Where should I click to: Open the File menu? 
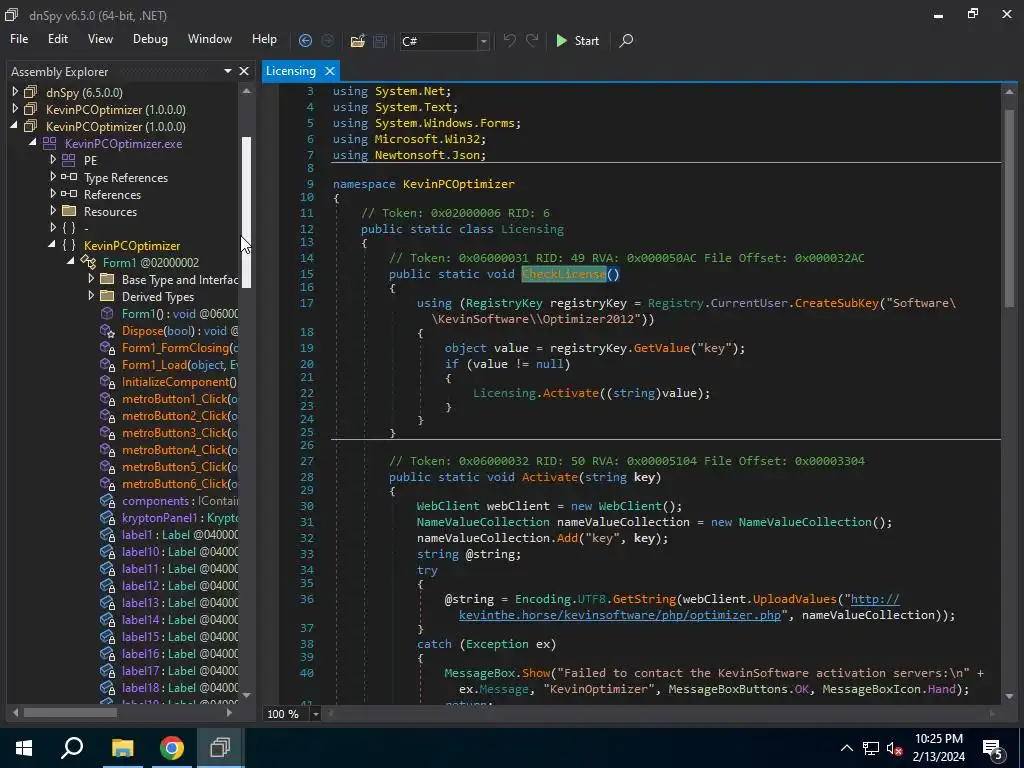tap(19, 39)
